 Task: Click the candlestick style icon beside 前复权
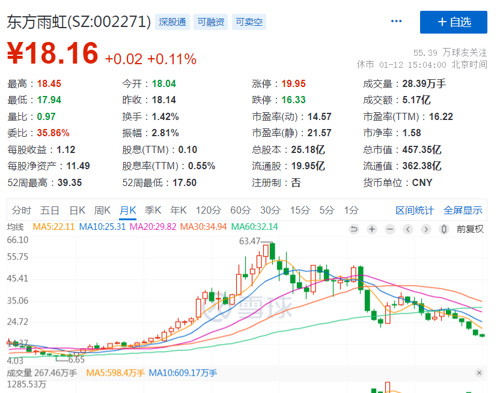(x=444, y=229)
